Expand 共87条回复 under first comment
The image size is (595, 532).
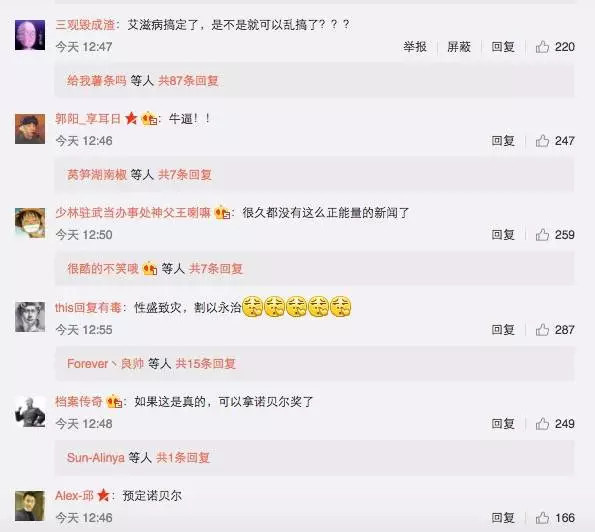188,80
